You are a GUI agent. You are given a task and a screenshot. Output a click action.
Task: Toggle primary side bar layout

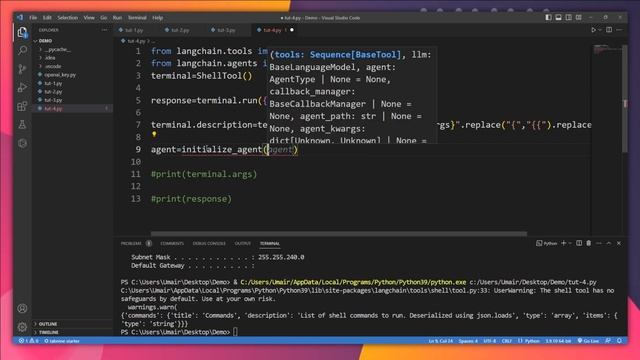tap(548, 18)
